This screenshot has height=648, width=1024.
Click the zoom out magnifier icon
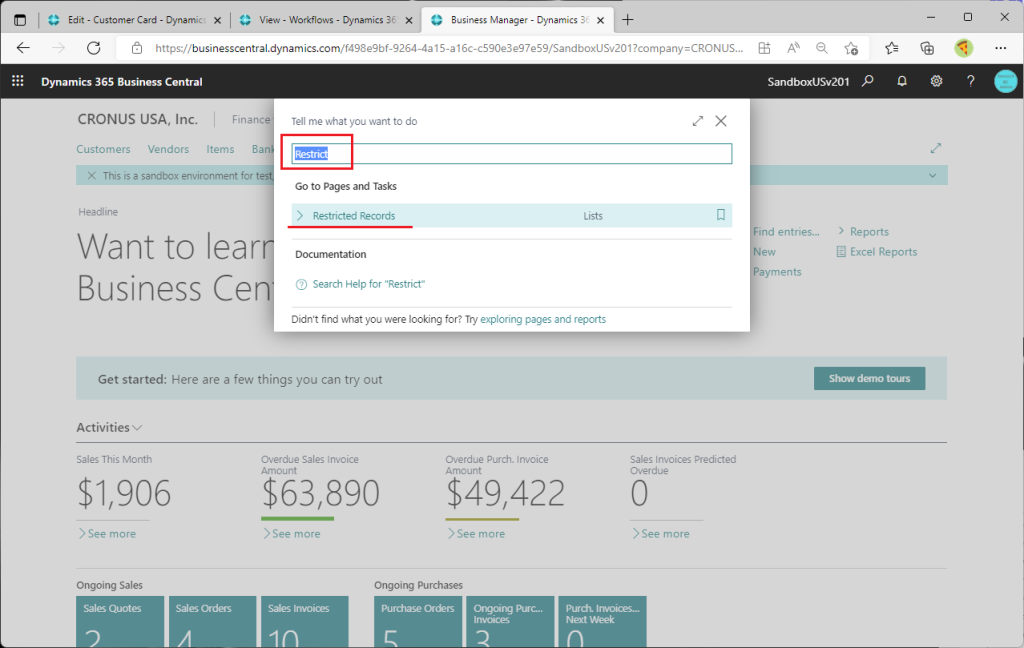(822, 48)
